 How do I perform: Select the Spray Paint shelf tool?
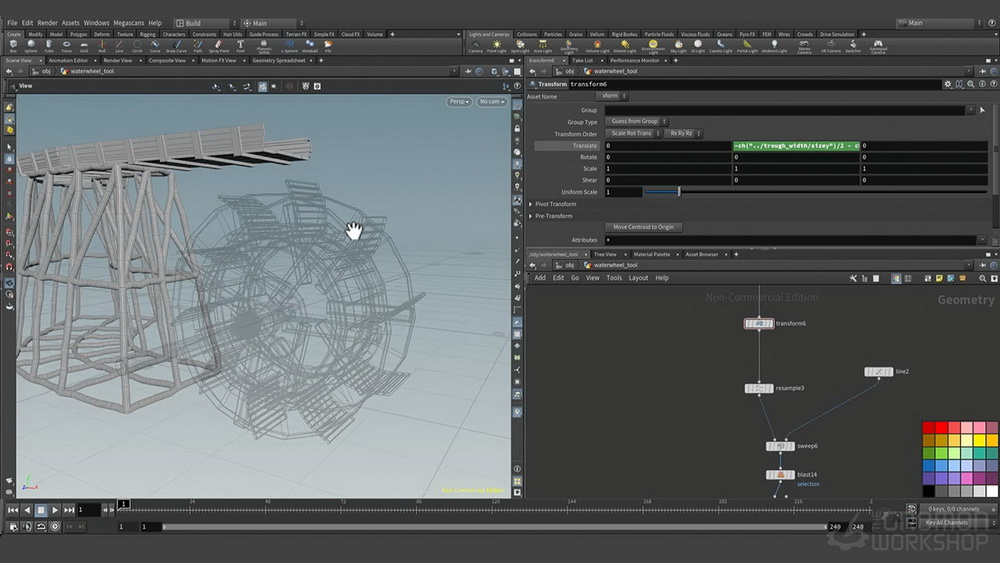tap(219, 46)
